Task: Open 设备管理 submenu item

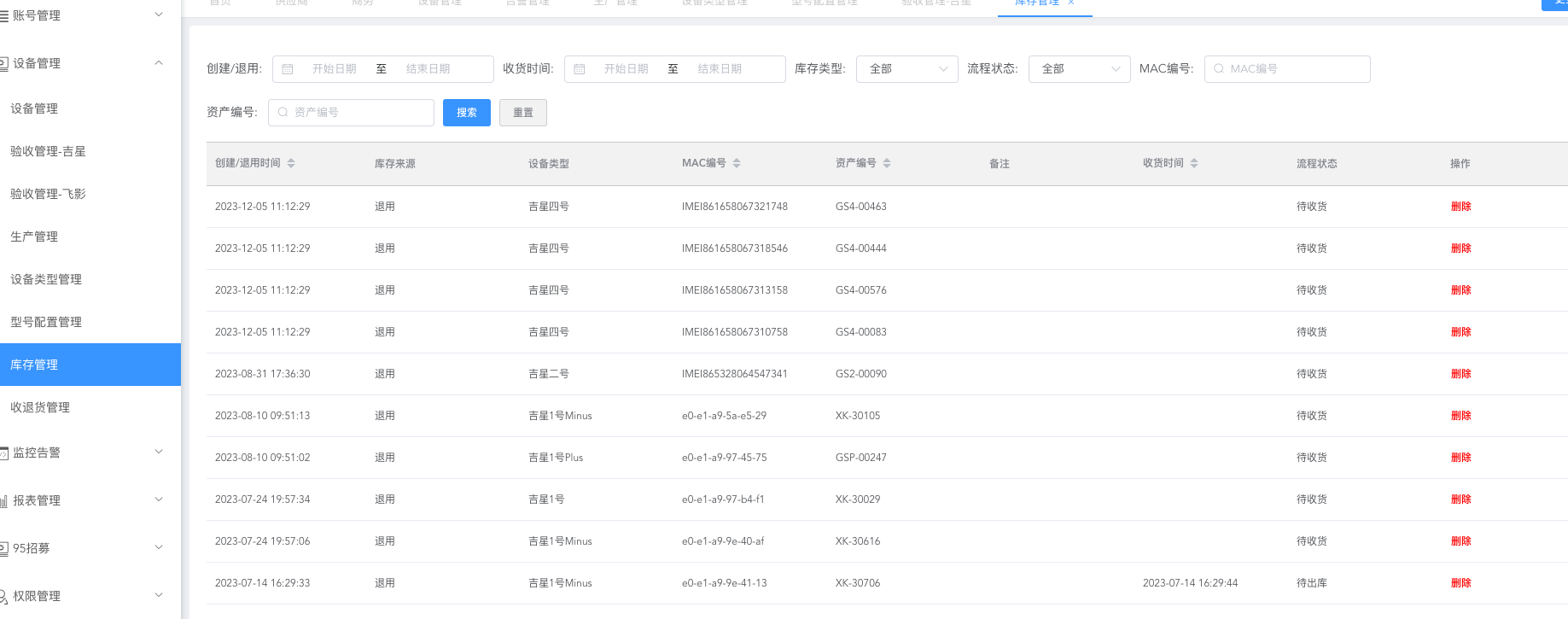Action: [90, 108]
